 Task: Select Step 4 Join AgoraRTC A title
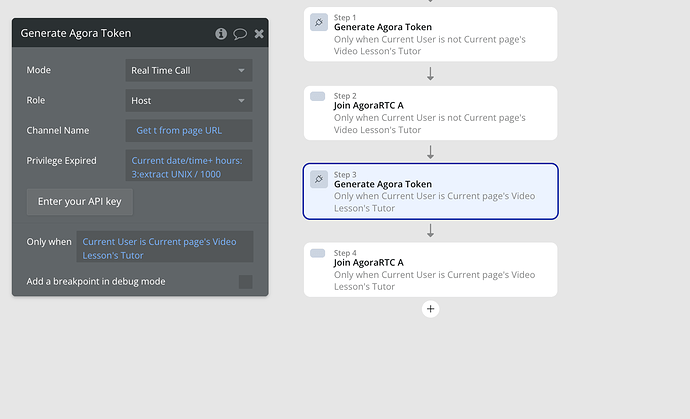point(369,262)
